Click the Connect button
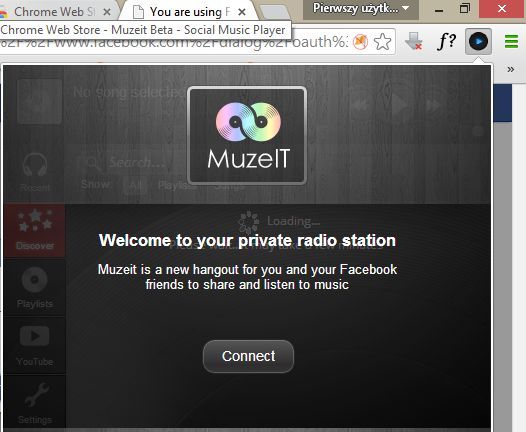Image resolution: width=526 pixels, height=432 pixels. click(x=248, y=356)
